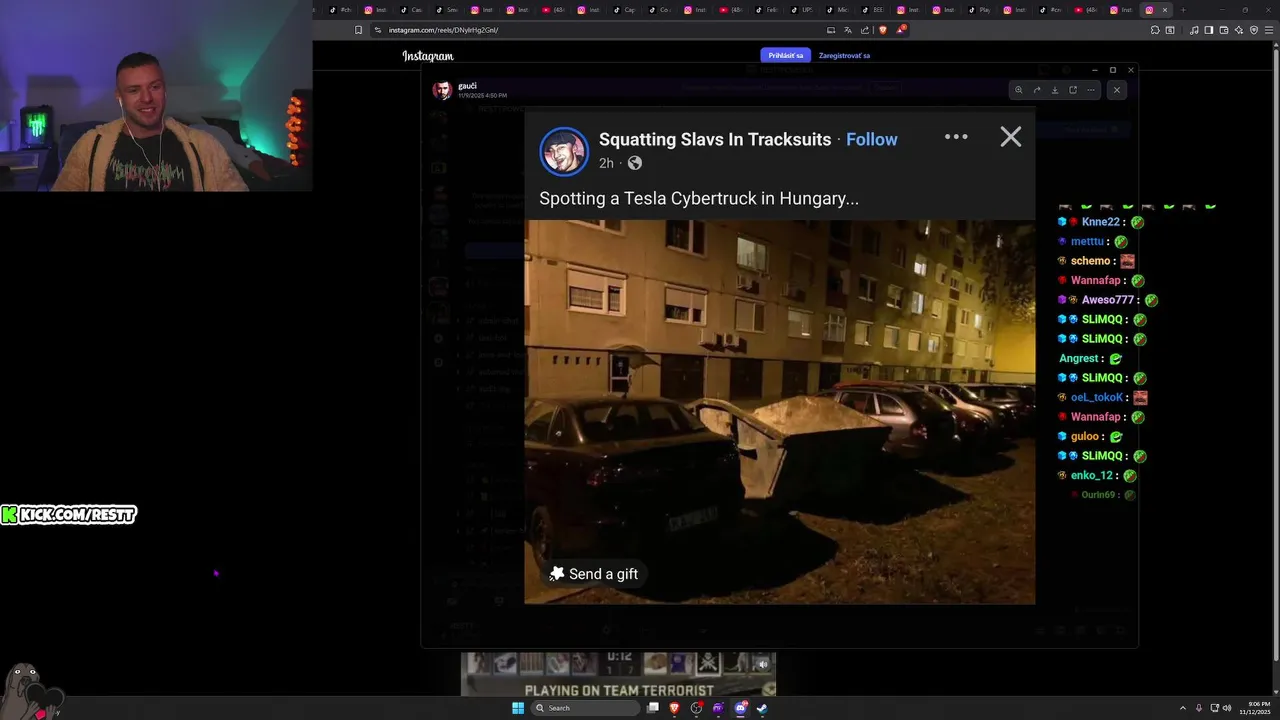Open Brave browser from the taskbar

click(x=674, y=708)
